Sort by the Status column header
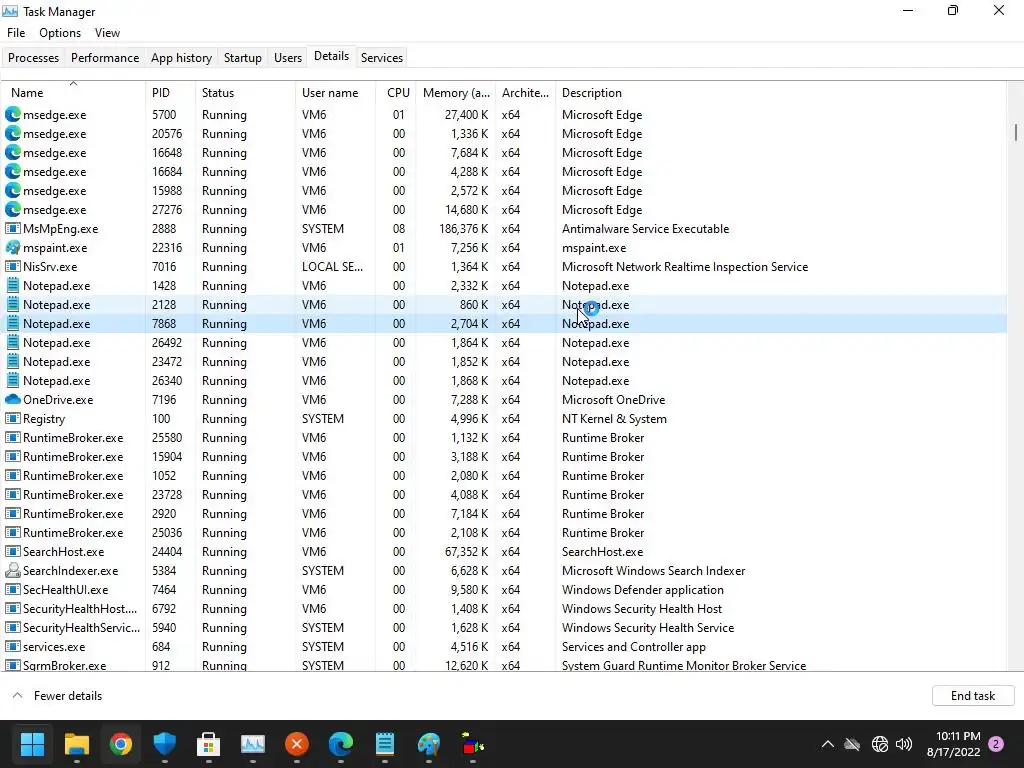 point(246,93)
